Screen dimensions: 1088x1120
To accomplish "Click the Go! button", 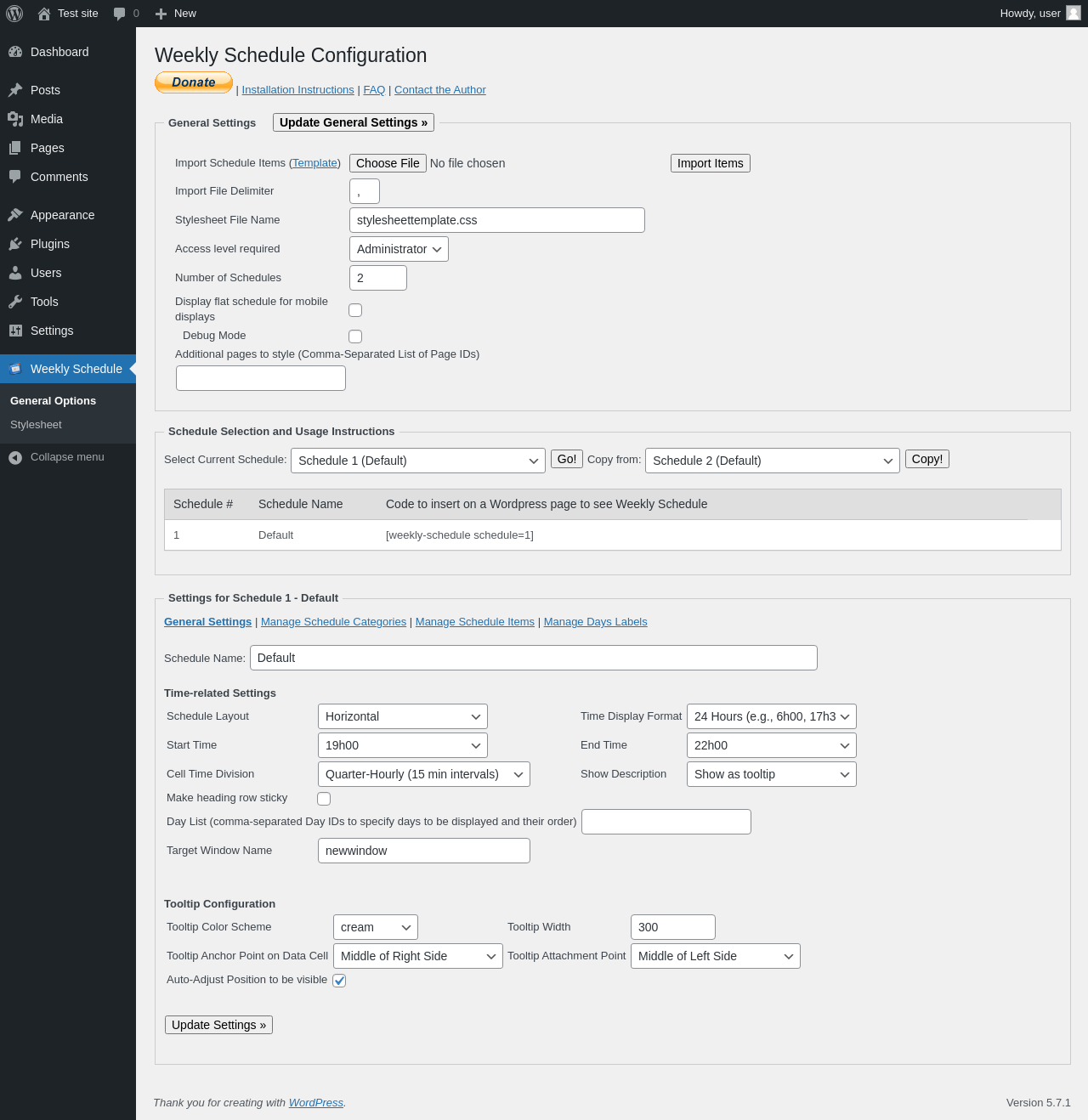I will [567, 459].
